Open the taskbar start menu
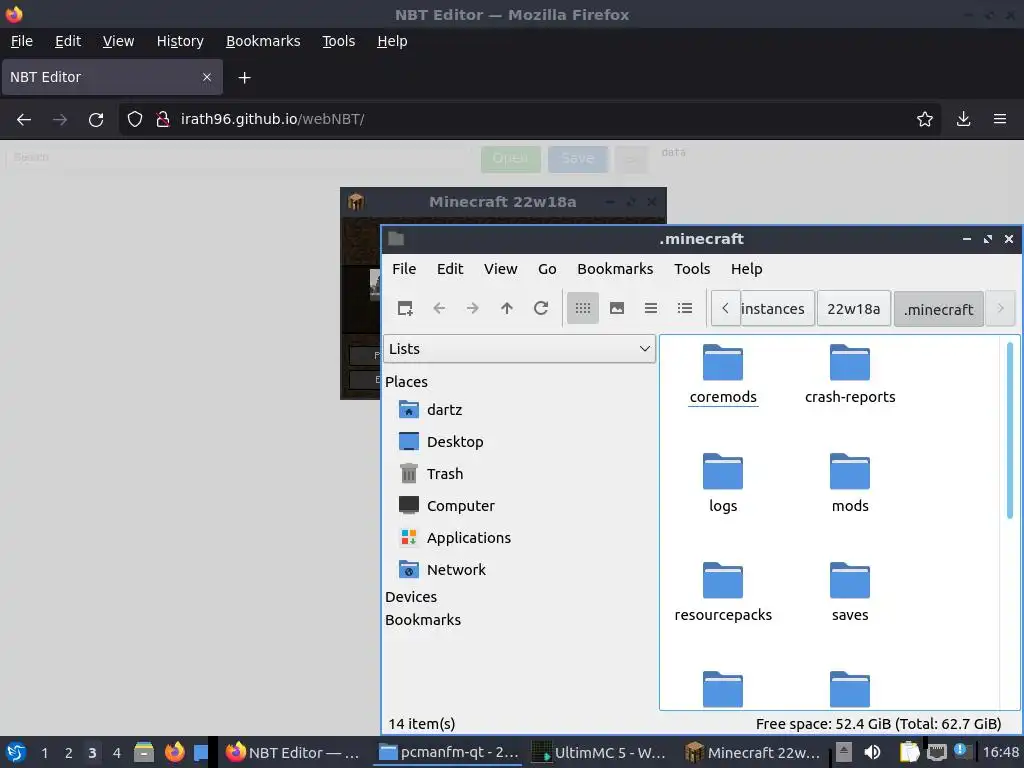The image size is (1024, 768). (16, 753)
